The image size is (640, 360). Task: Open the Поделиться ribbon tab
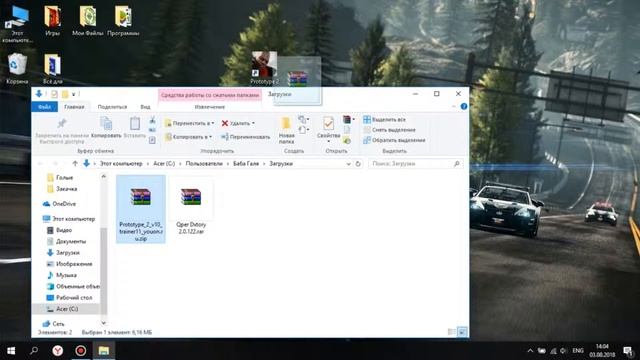[x=112, y=107]
